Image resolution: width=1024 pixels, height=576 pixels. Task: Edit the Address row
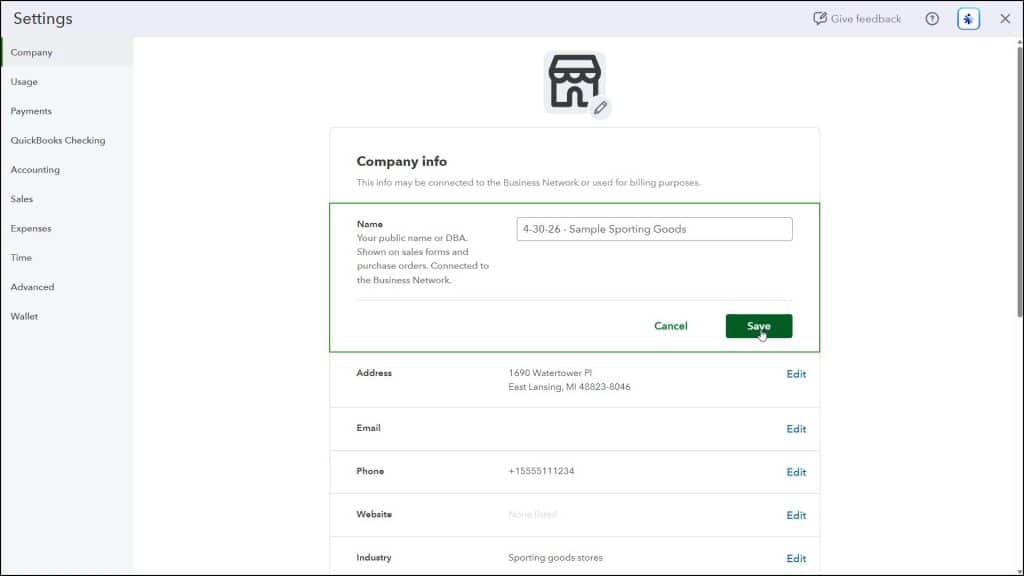pyautogui.click(x=796, y=374)
